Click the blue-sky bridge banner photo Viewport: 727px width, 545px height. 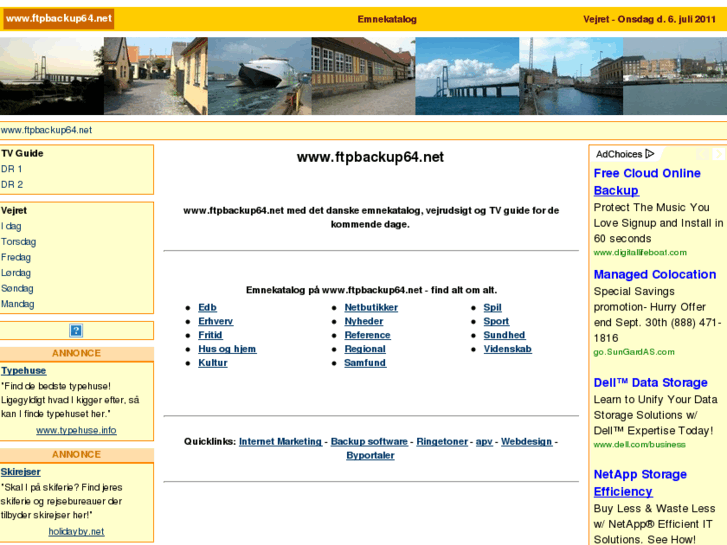point(467,76)
